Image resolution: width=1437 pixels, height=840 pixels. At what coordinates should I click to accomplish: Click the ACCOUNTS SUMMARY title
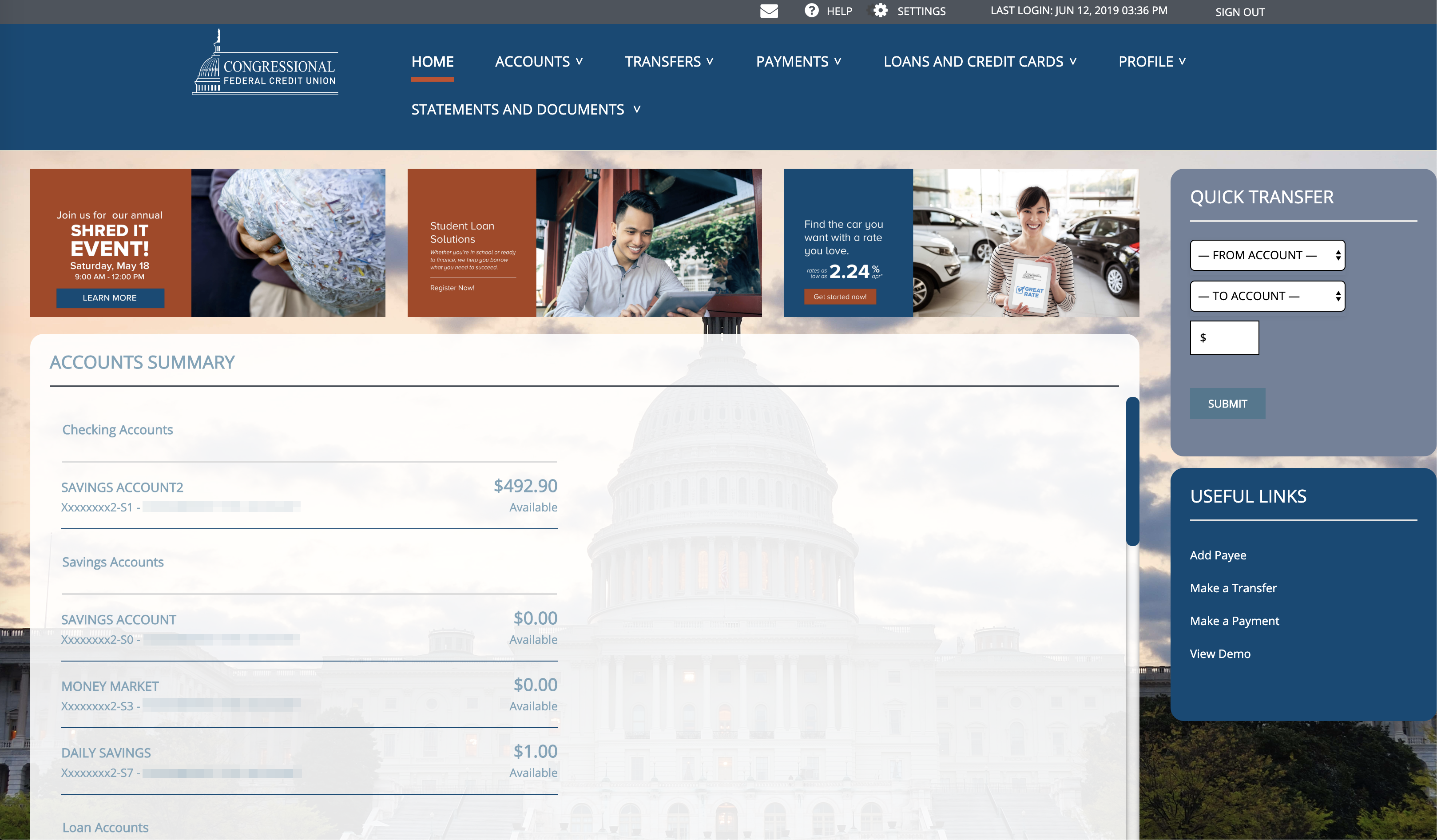[142, 363]
